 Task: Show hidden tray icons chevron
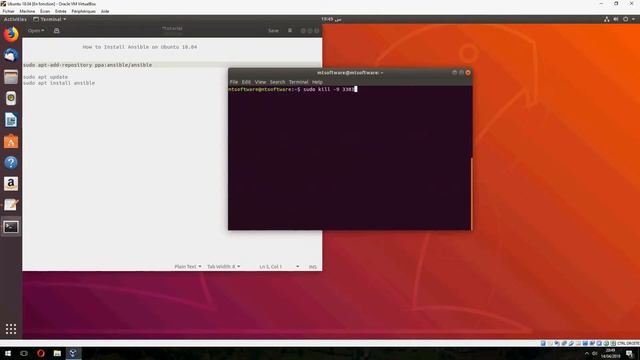click(x=587, y=353)
